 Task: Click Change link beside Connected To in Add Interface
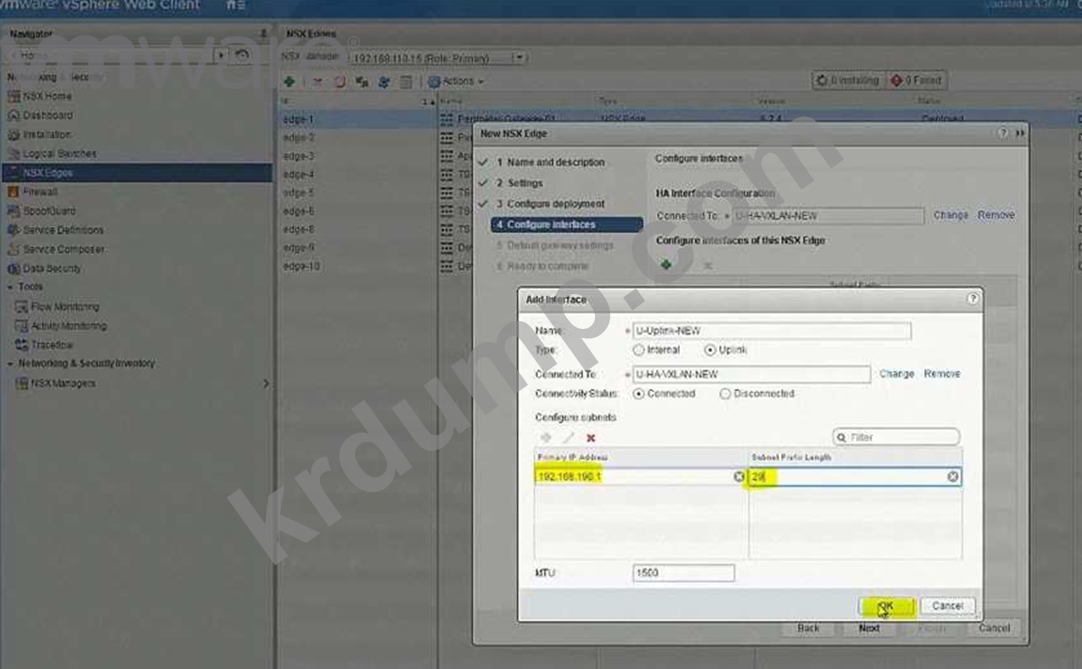(896, 374)
